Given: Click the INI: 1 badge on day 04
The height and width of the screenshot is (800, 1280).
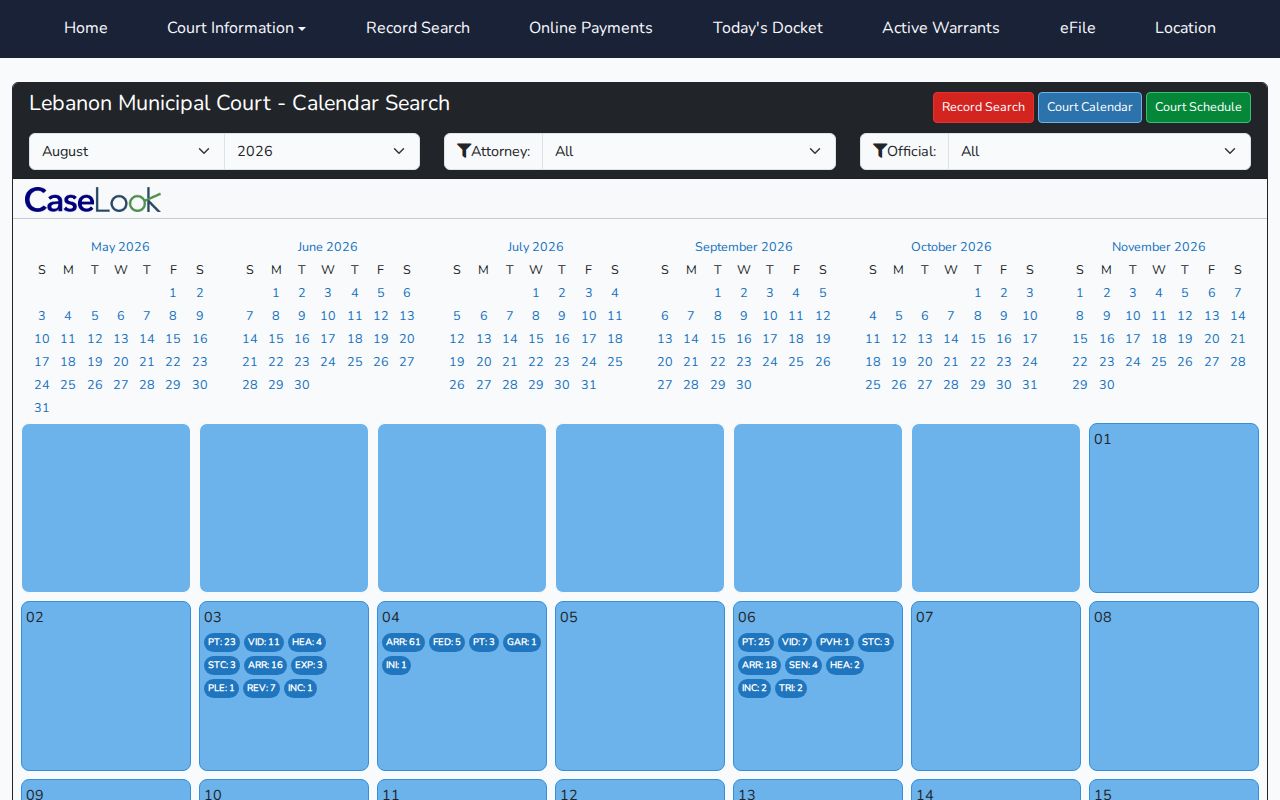Looking at the screenshot, I should (396, 665).
